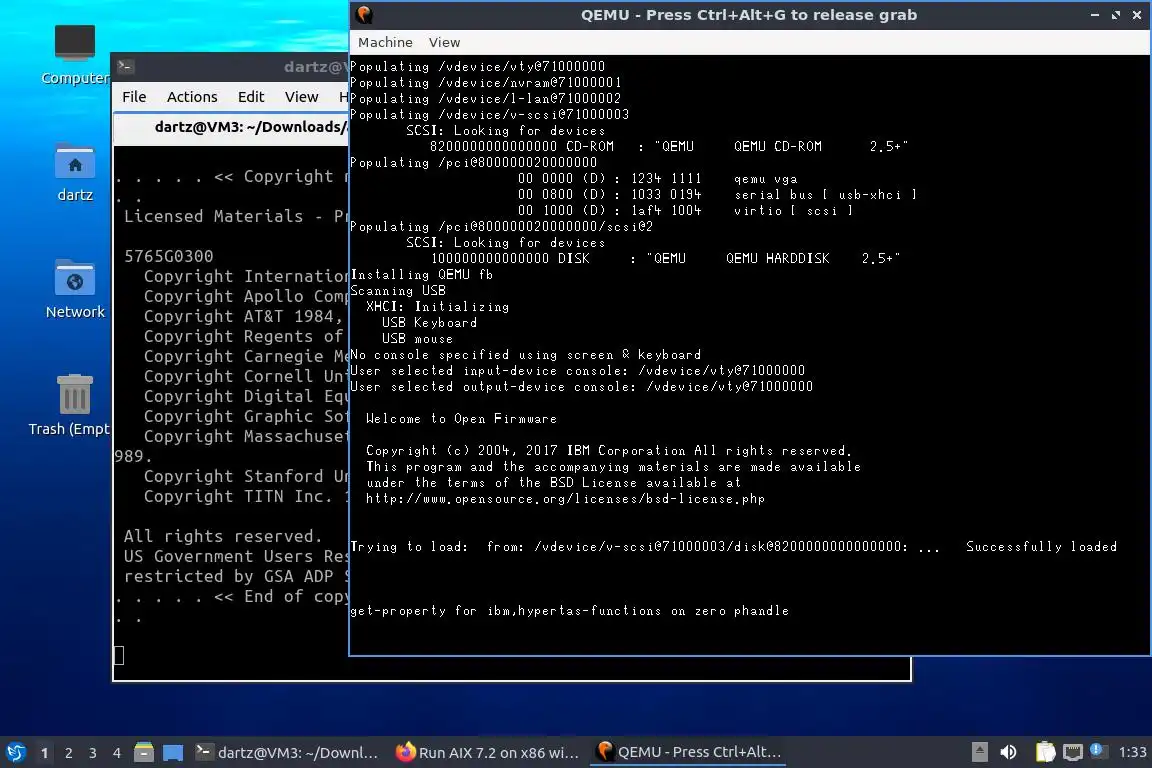Click the removable media eject tray icon
Viewport: 1152px width, 768px height.
[979, 752]
